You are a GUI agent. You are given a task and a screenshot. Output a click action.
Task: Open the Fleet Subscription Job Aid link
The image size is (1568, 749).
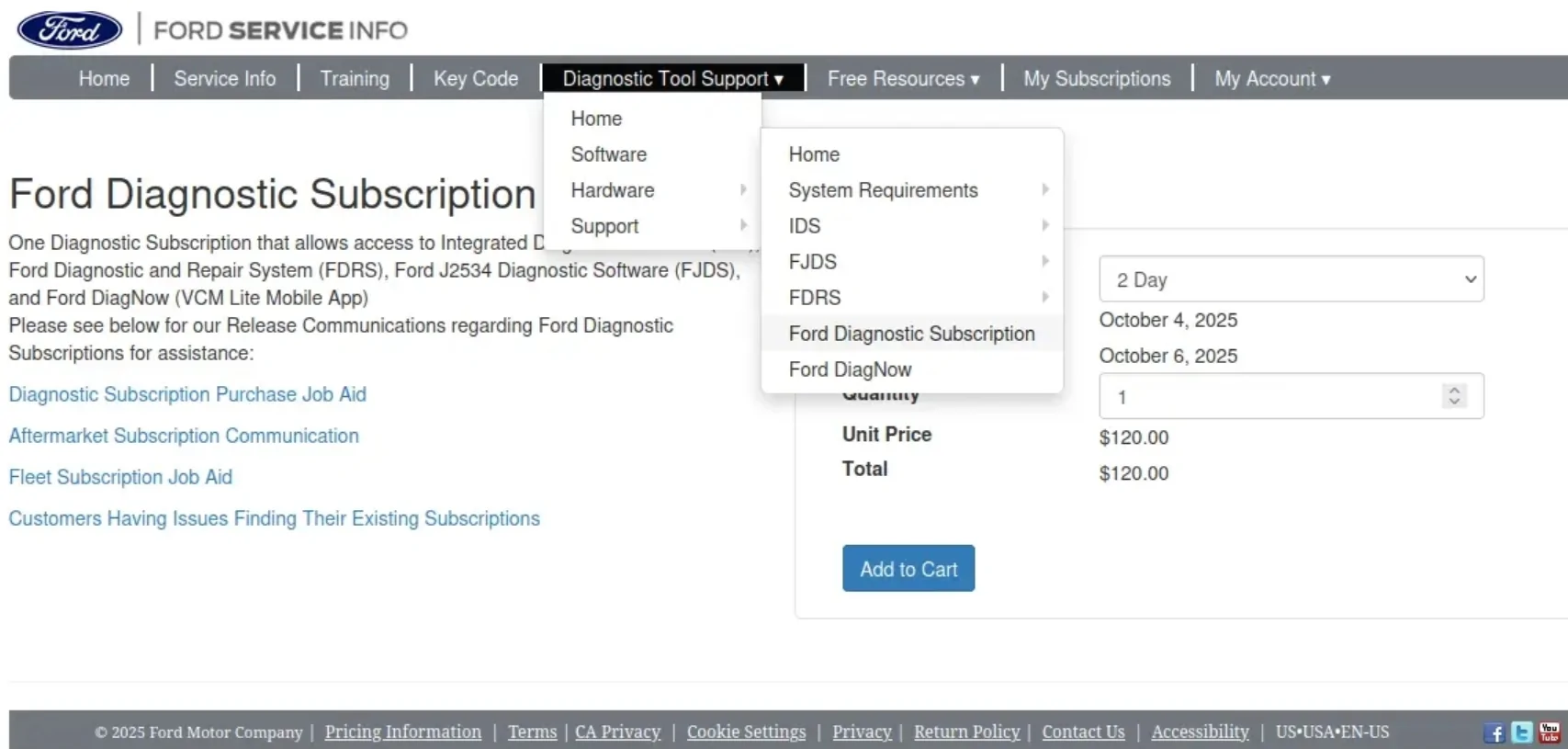point(120,477)
